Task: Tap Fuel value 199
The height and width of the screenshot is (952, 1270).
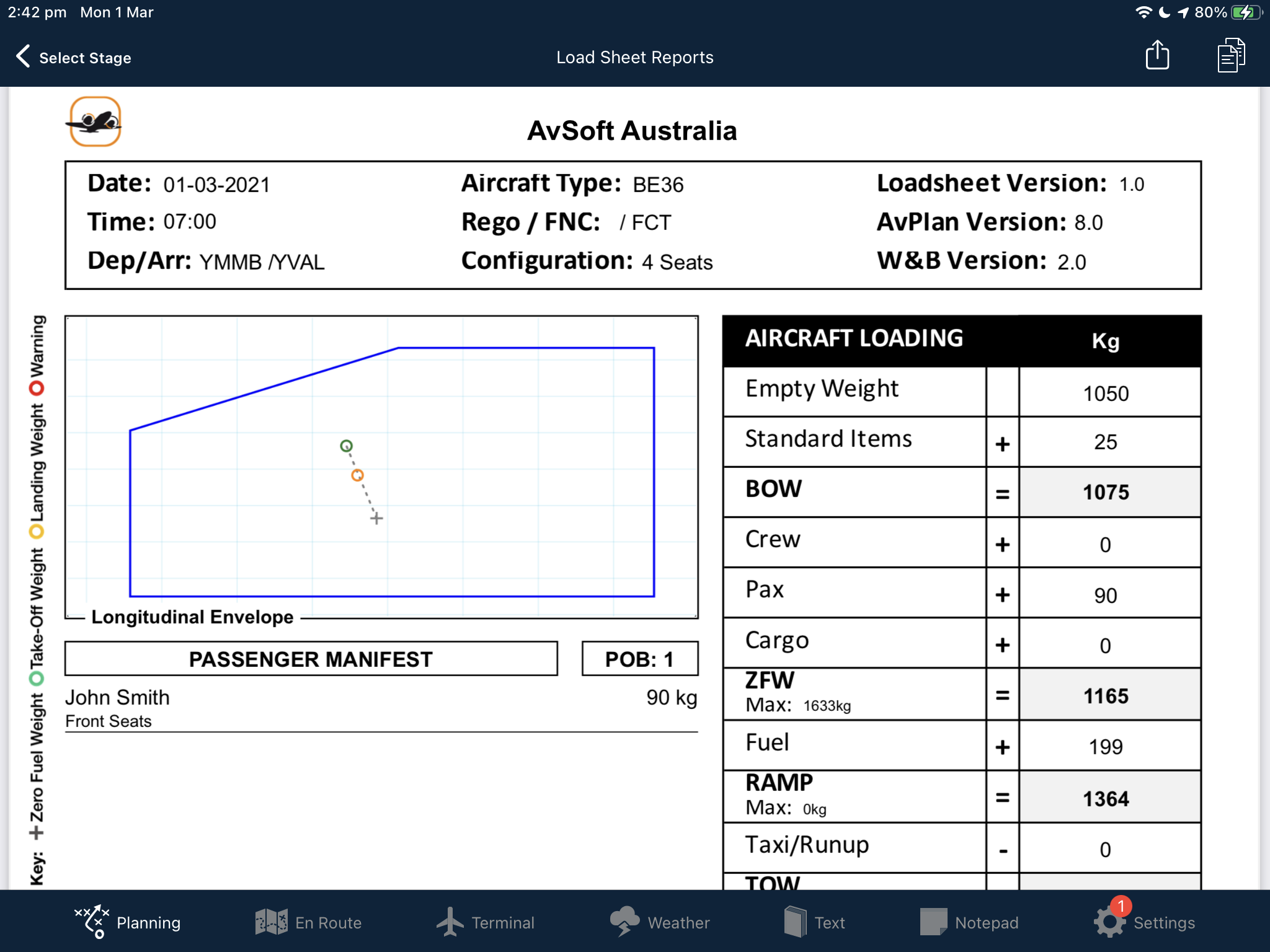Action: tap(1106, 747)
